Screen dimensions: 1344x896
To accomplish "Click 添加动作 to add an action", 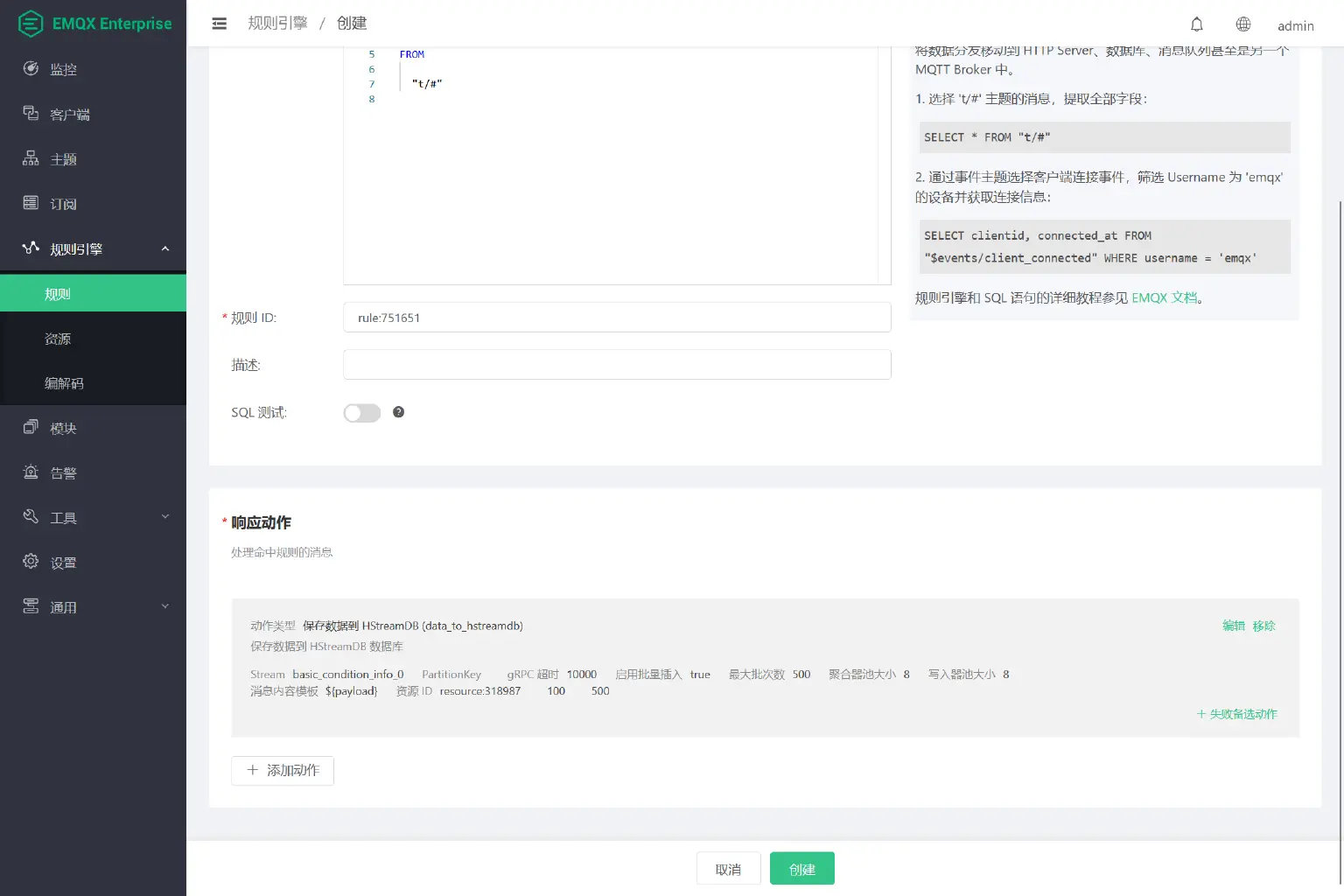I will point(282,770).
